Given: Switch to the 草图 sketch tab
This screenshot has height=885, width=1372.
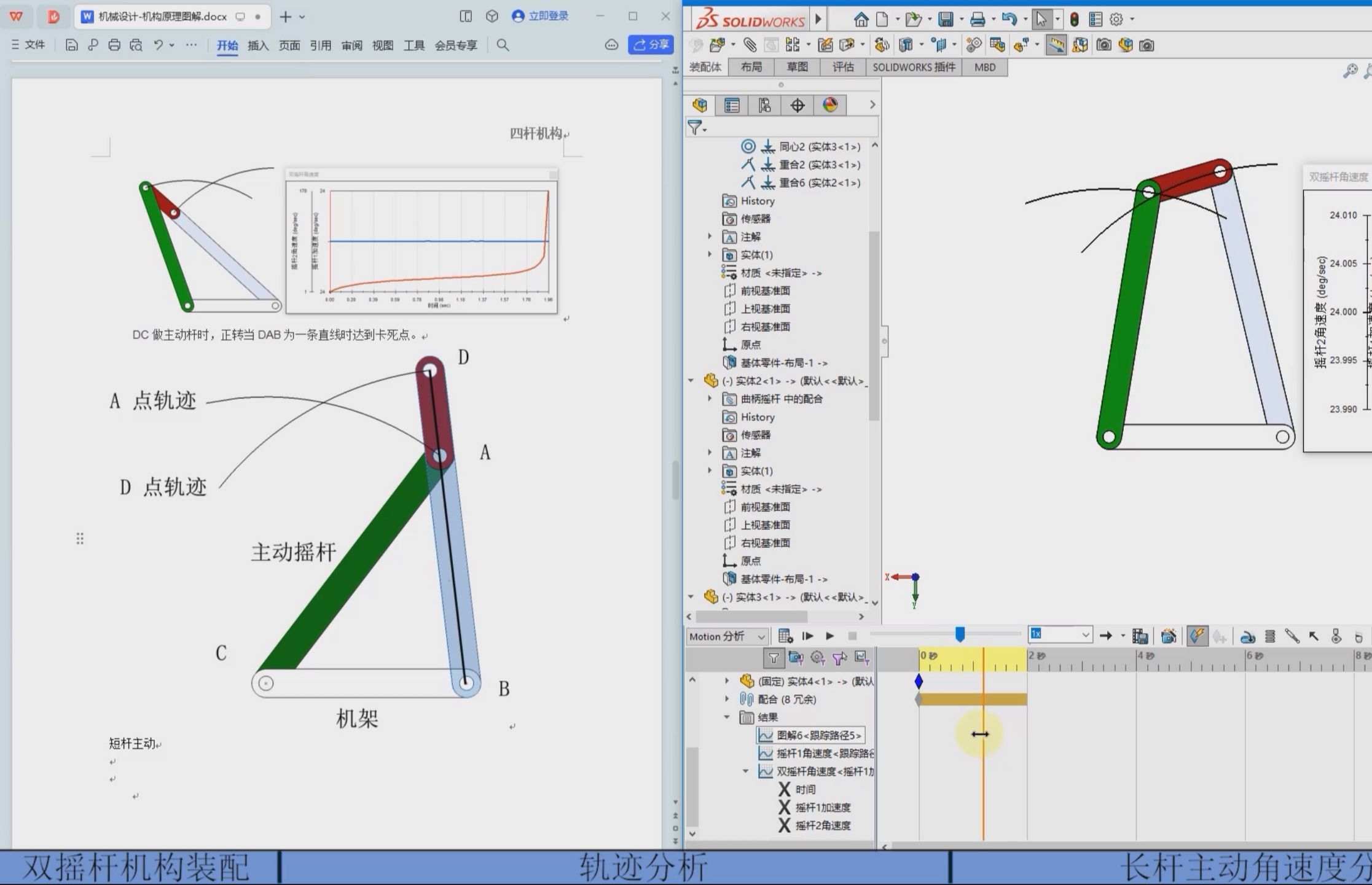Looking at the screenshot, I should pos(797,67).
